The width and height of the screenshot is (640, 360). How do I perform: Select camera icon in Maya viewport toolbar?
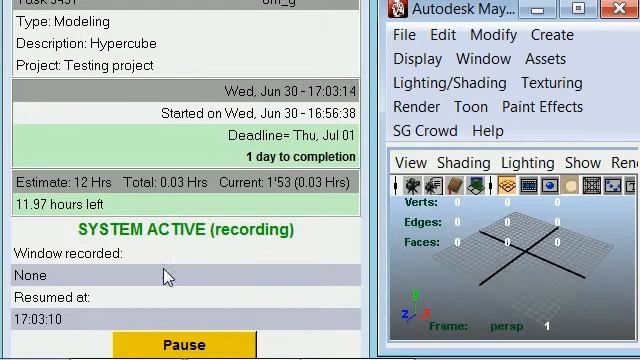coord(412,186)
